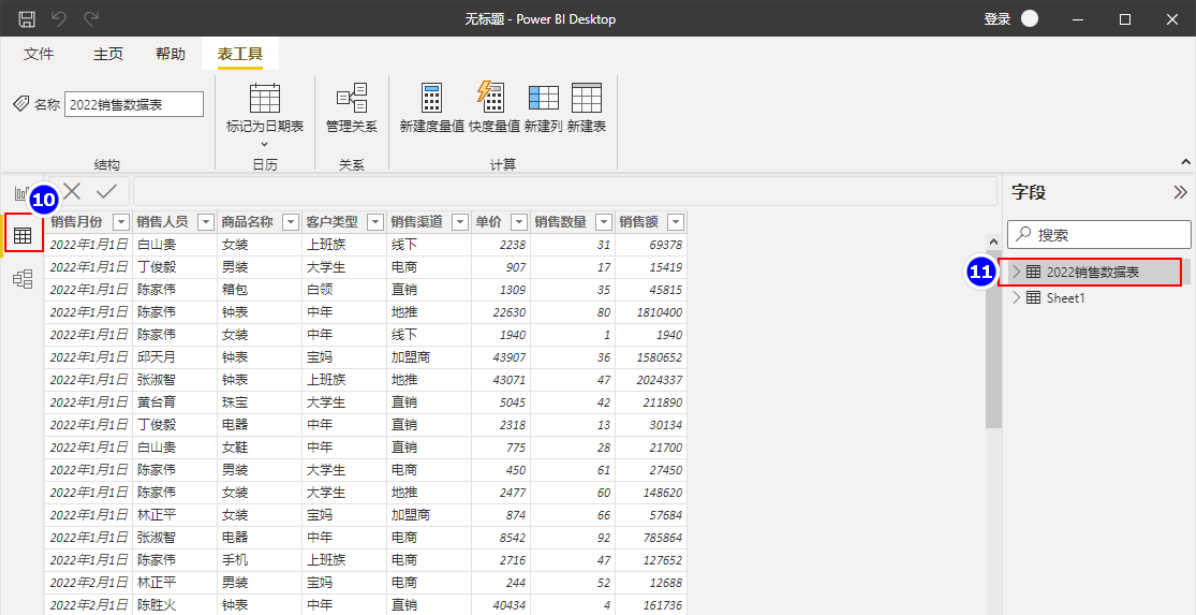
Task: Click sales amount cell 12688
Action: [651, 582]
